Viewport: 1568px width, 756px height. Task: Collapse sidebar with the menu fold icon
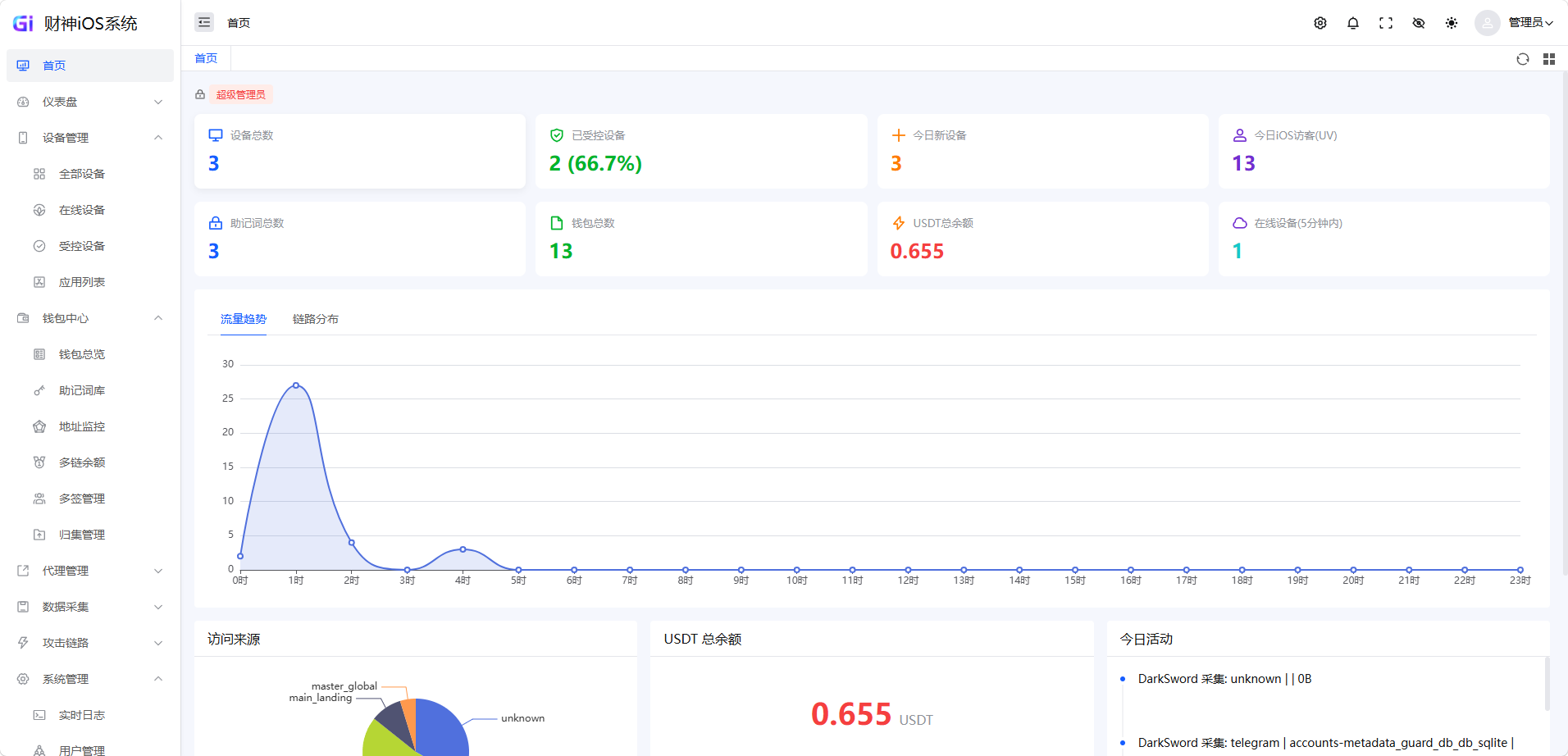point(204,22)
